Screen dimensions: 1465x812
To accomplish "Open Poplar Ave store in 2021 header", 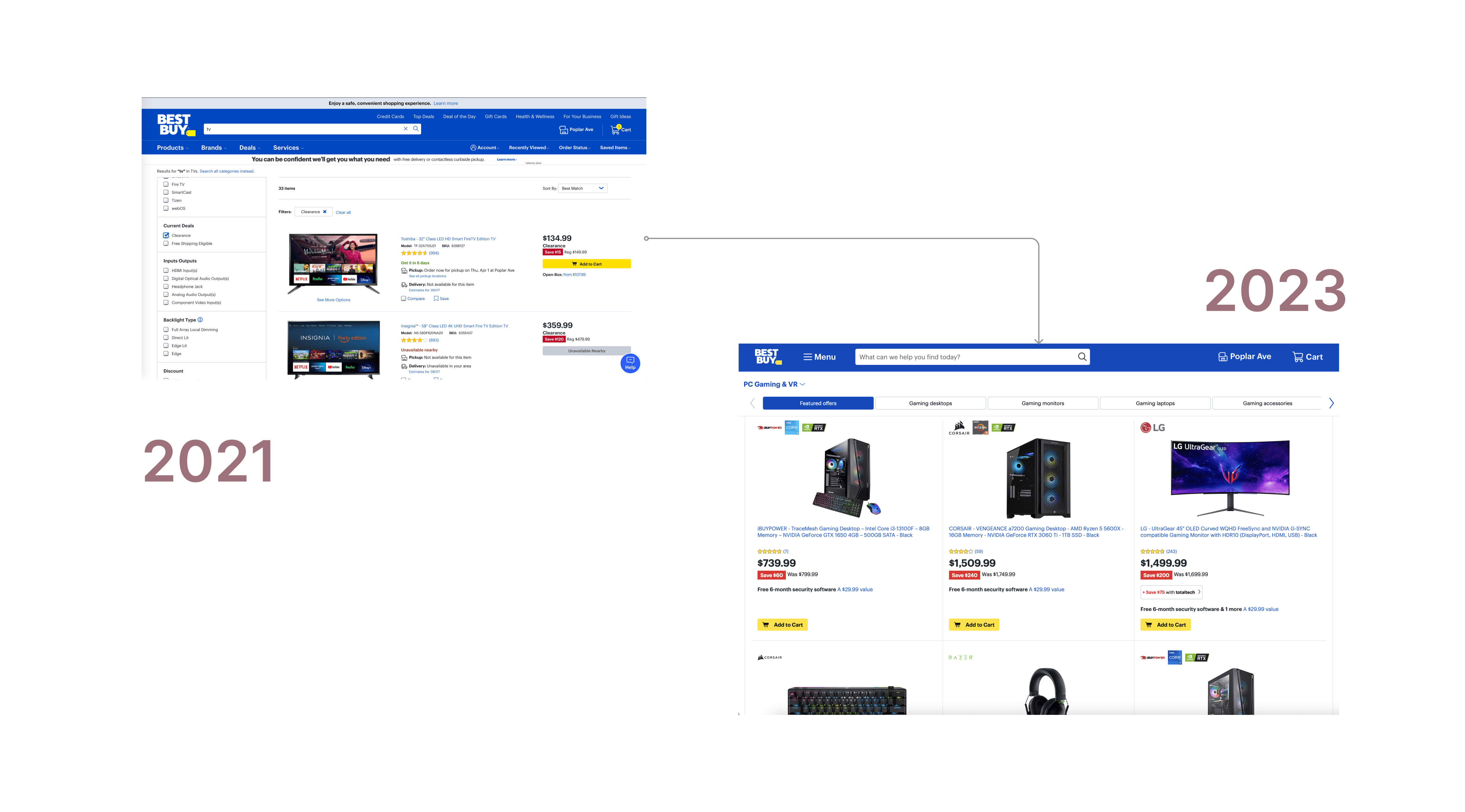I will (576, 130).
